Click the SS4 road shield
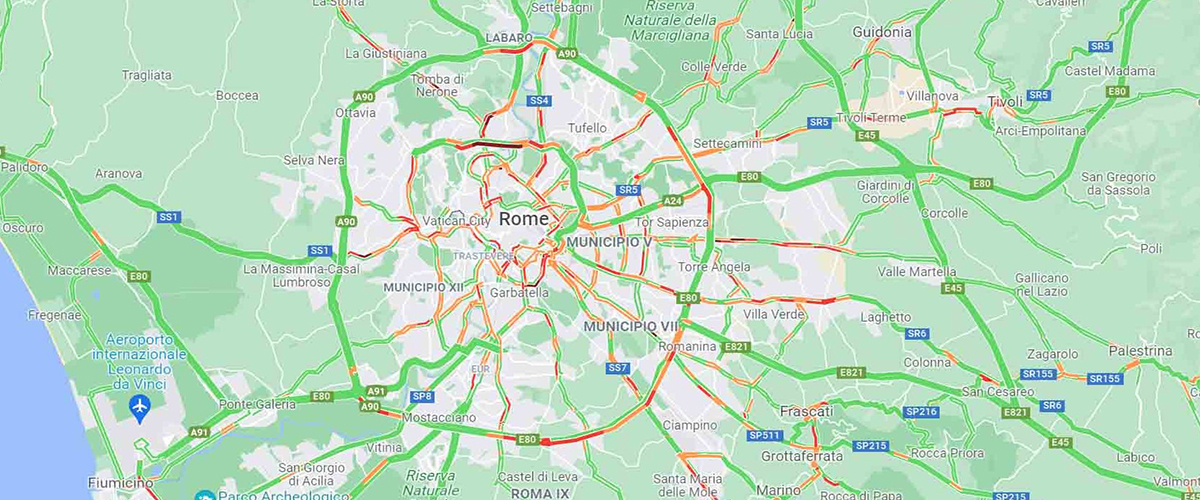Image resolution: width=1200 pixels, height=500 pixels. click(x=540, y=100)
